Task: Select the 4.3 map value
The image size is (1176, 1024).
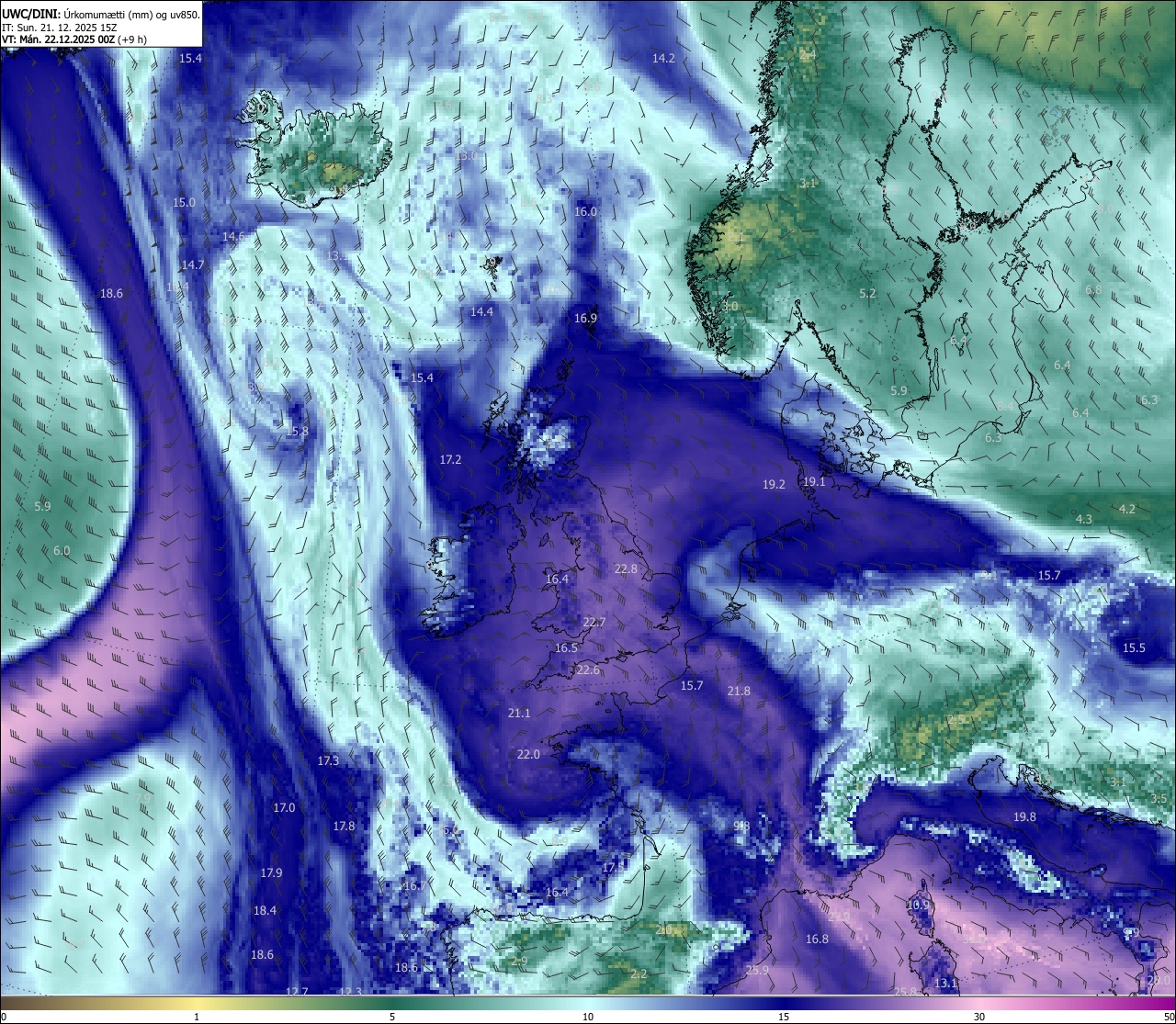Action: pyautogui.click(x=1084, y=519)
